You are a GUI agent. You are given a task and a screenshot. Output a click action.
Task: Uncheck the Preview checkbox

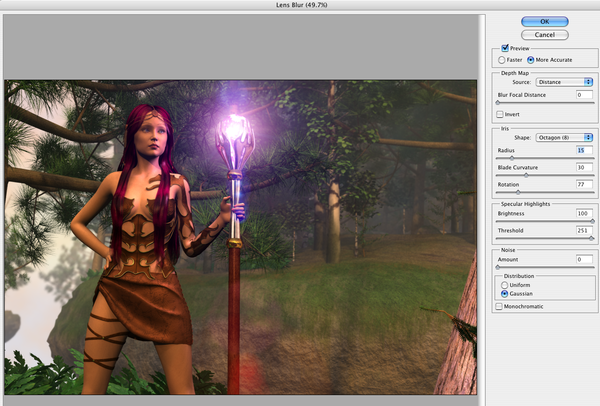pos(505,48)
